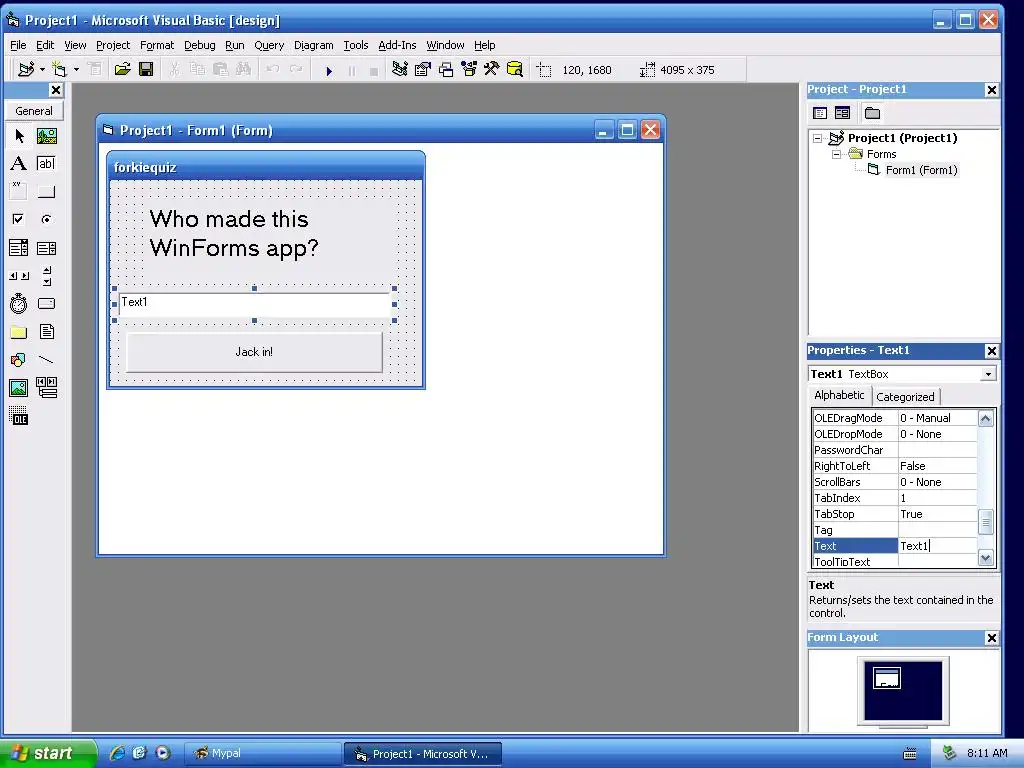Click the Text1 textbox on the form
The height and width of the screenshot is (768, 1024).
tap(255, 304)
